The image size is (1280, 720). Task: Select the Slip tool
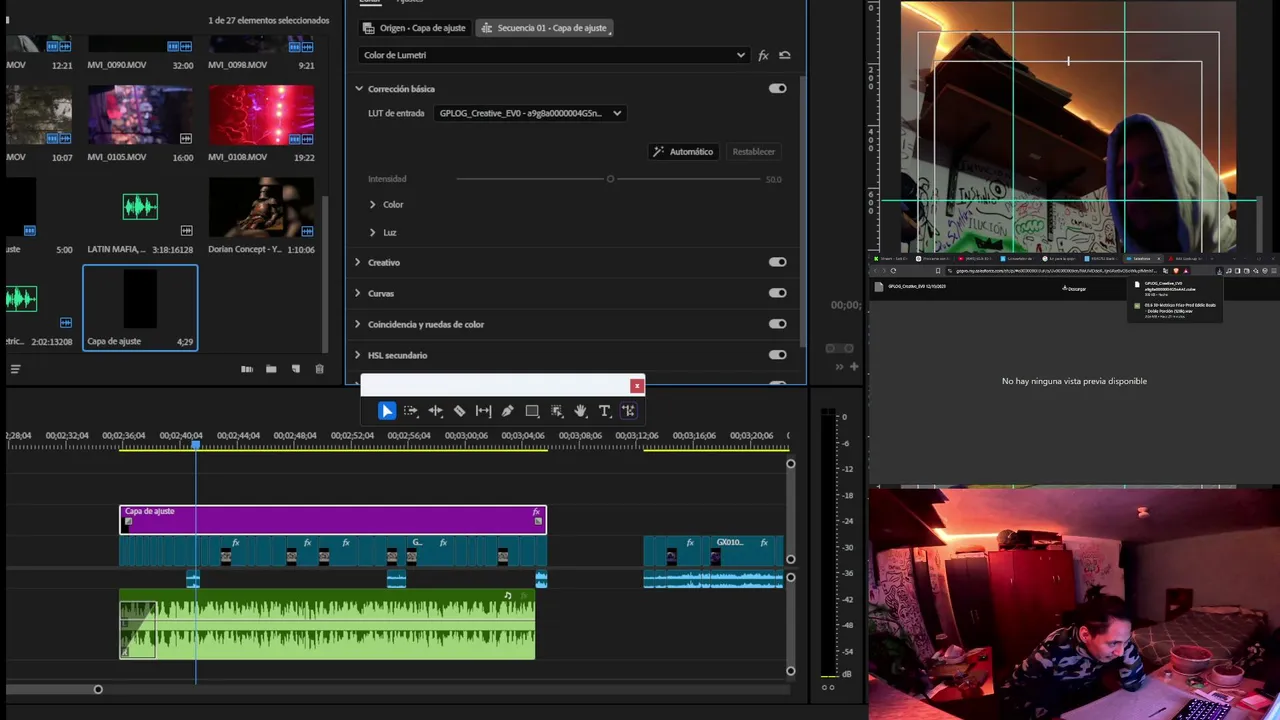click(x=483, y=411)
